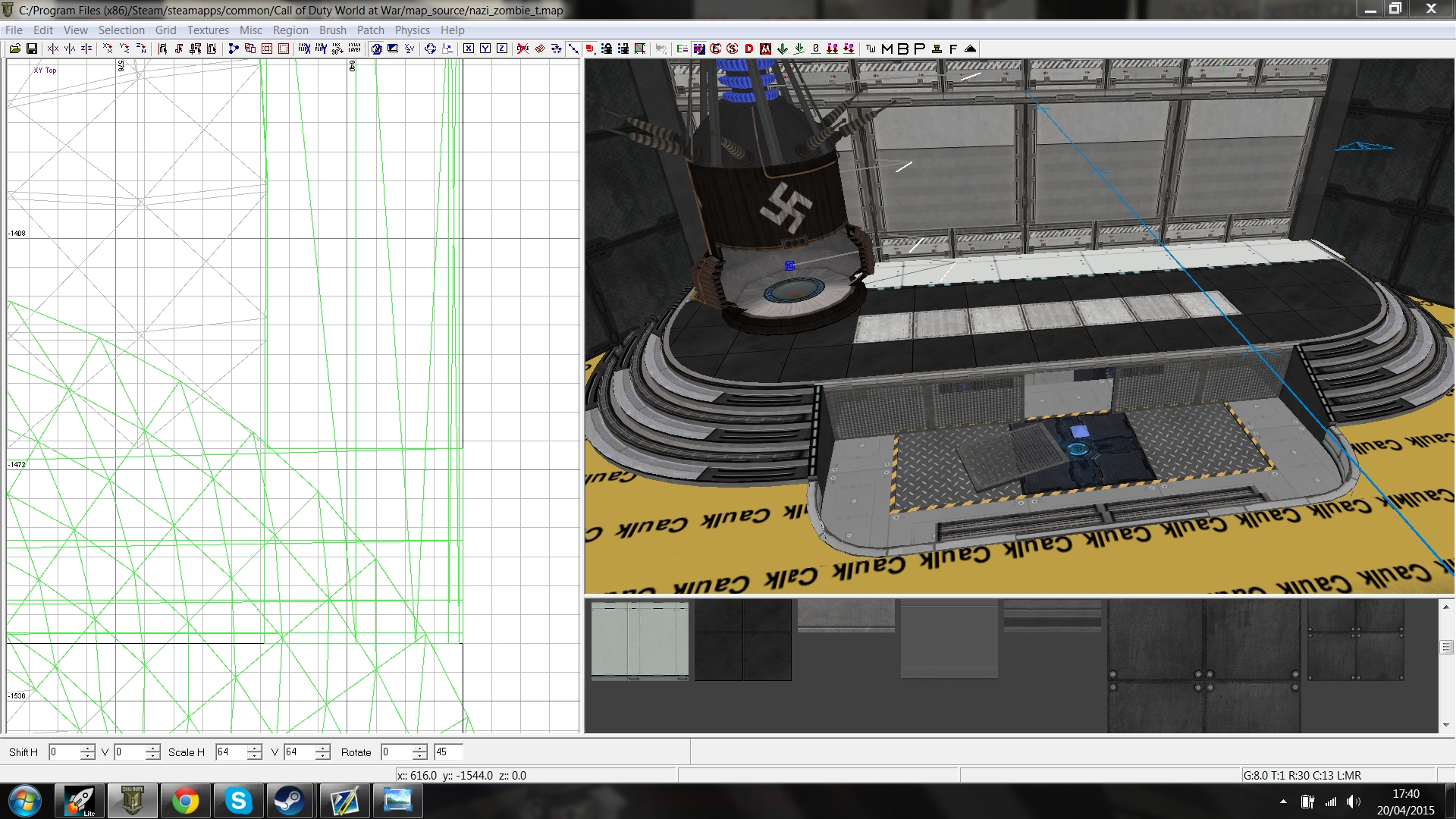Increase the Shift H spinner value
Screen dimensions: 1456x819
click(88, 748)
